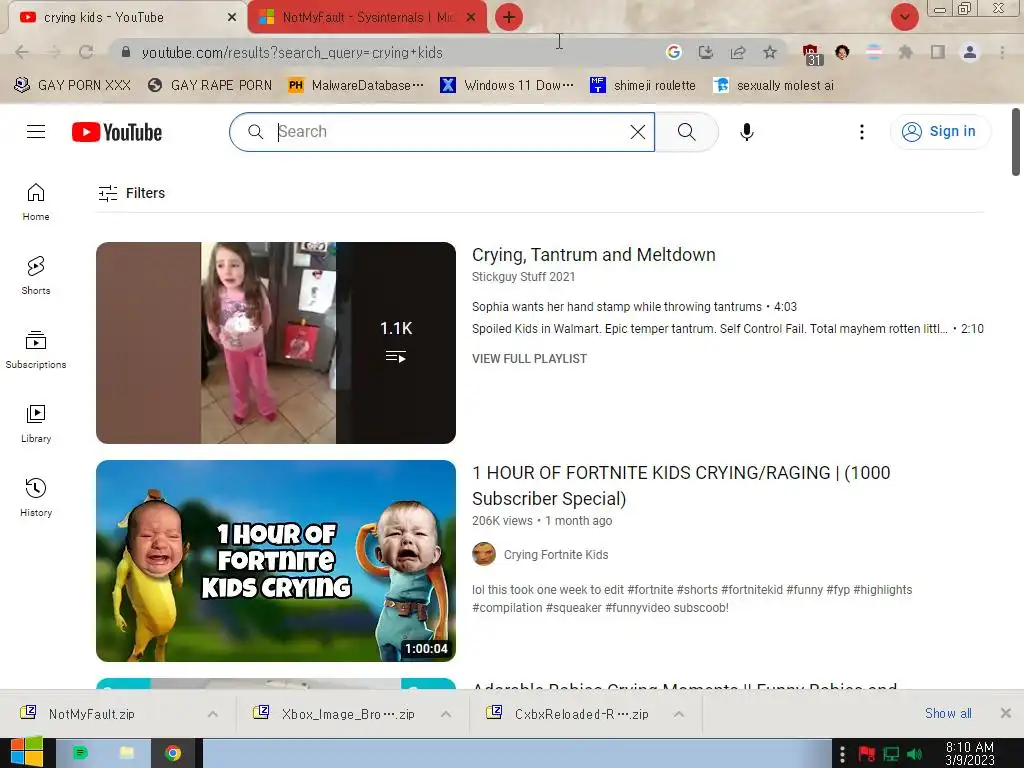Expand options for CxbxReloaded-R zip download
The height and width of the screenshot is (768, 1024).
pos(679,714)
